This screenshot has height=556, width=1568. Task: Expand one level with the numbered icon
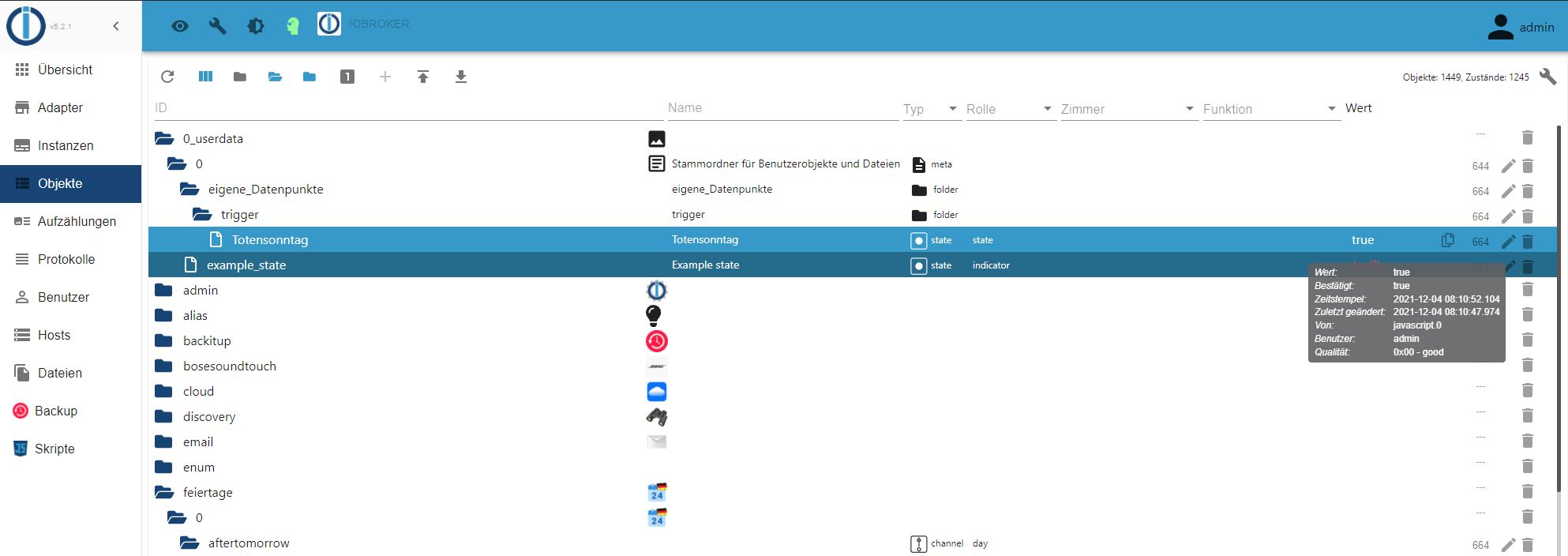tap(347, 77)
